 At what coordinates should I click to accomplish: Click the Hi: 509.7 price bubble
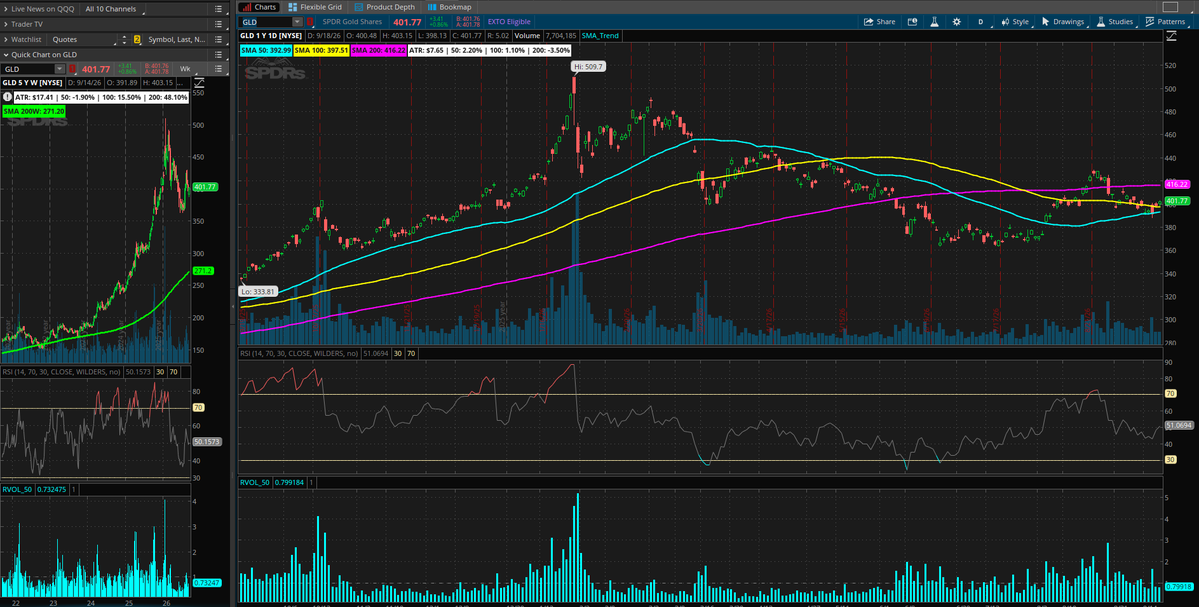coord(589,67)
